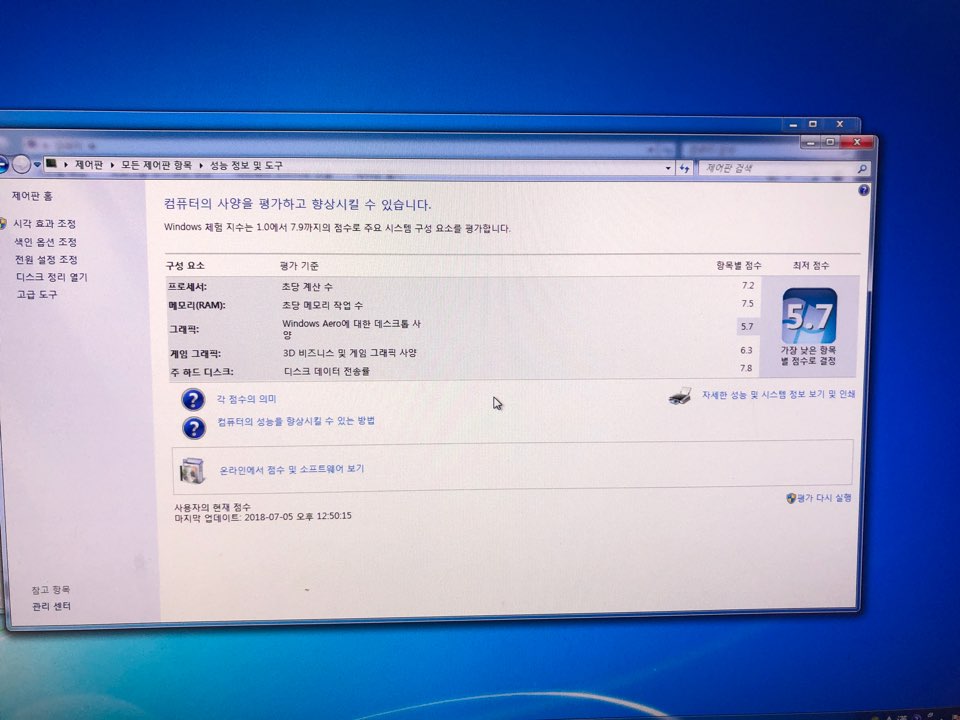This screenshot has width=960, height=720.
Task: Open 시각 효과 조정 link
Action: 45,223
